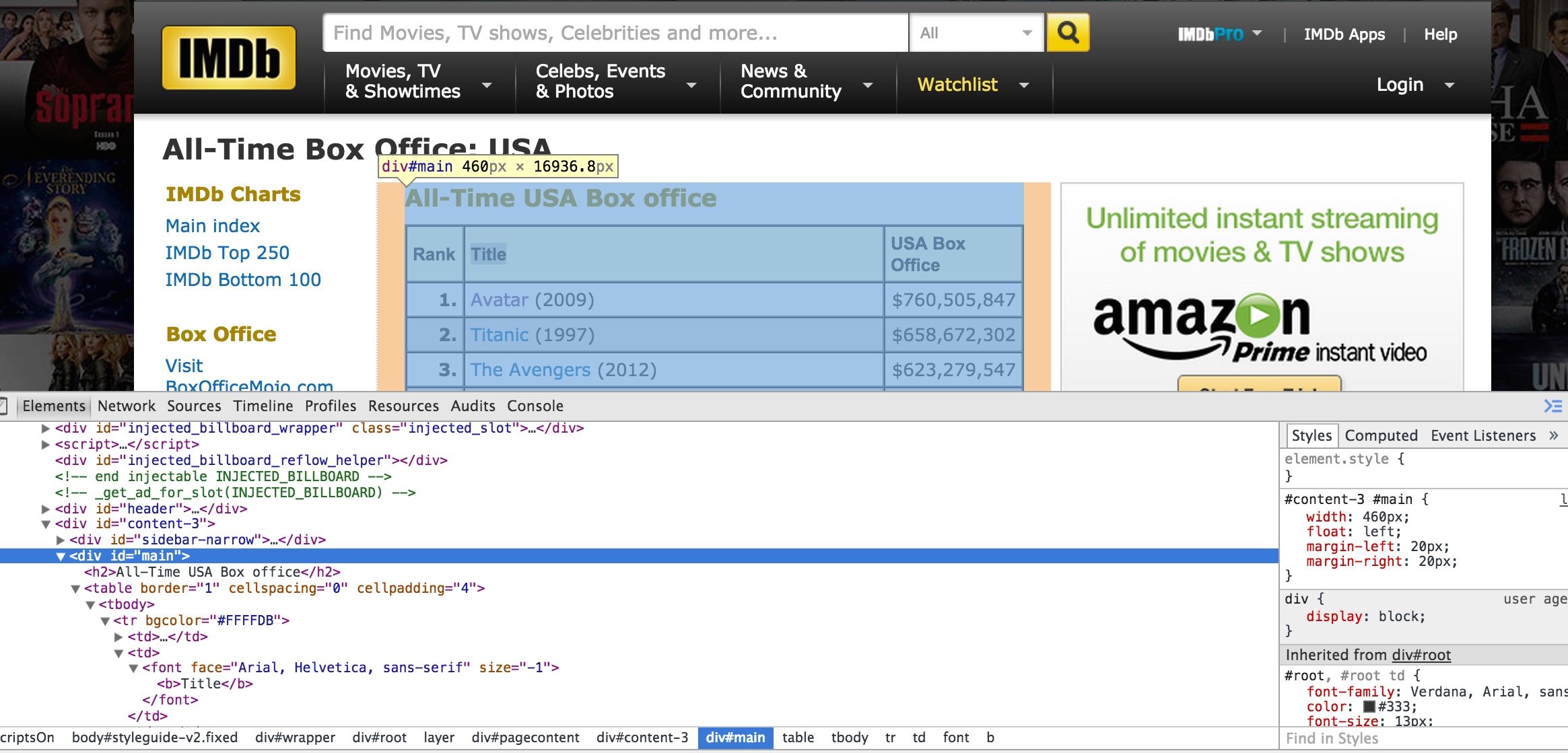1568x753 pixels.
Task: Select the b Title node
Action: tap(205, 684)
